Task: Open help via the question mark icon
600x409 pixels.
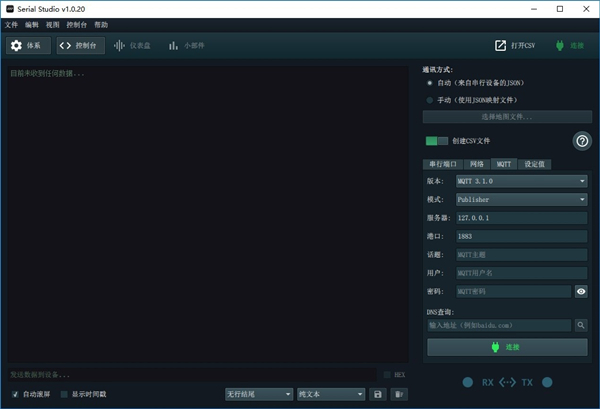Action: 581,141
